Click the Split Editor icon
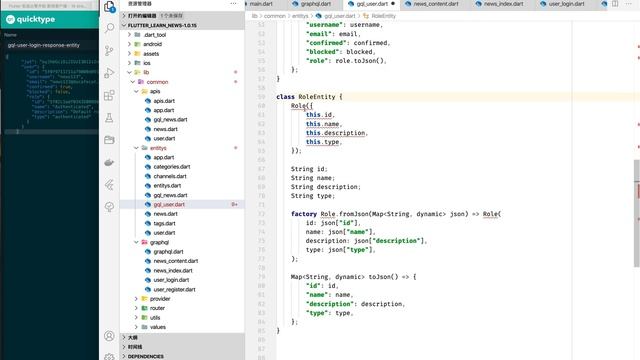Screen dimensions: 640x360 click(x=615, y=4)
